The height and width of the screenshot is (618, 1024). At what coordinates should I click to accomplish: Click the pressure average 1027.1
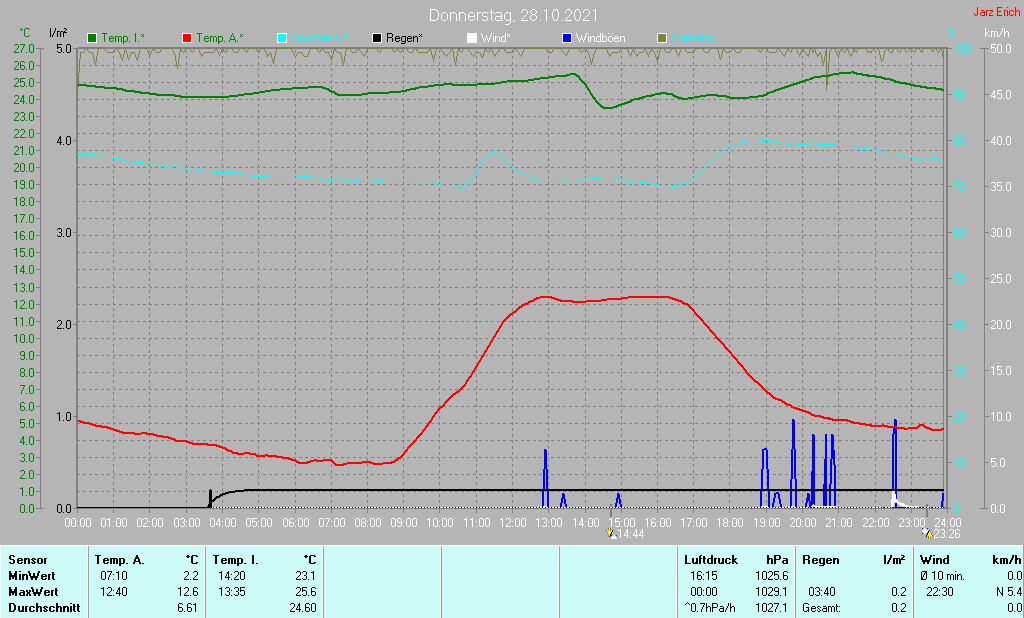[771, 608]
